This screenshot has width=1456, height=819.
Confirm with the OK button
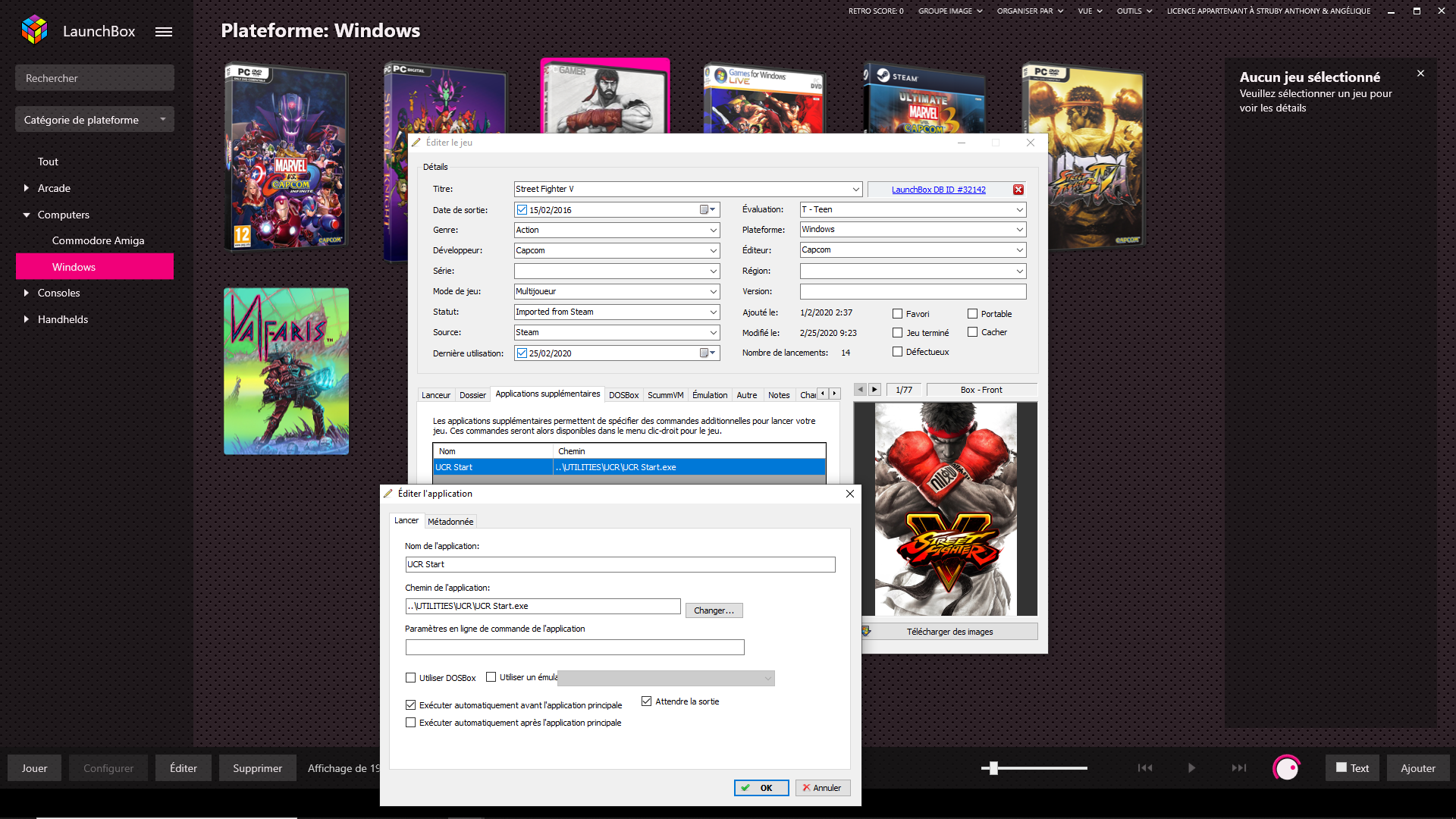pyautogui.click(x=761, y=788)
